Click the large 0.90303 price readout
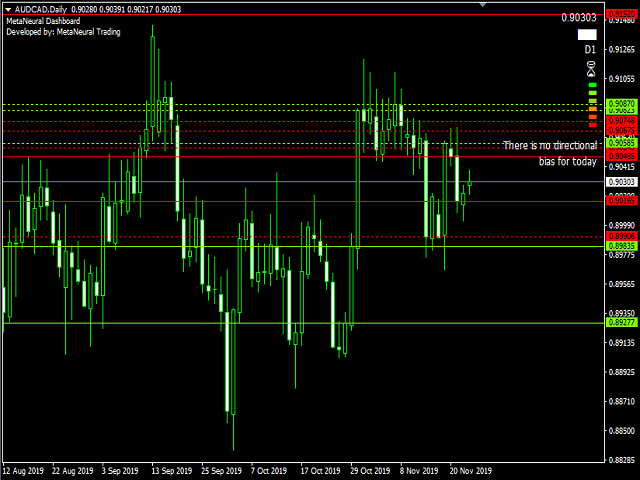Image resolution: width=640 pixels, height=480 pixels. 579,18
